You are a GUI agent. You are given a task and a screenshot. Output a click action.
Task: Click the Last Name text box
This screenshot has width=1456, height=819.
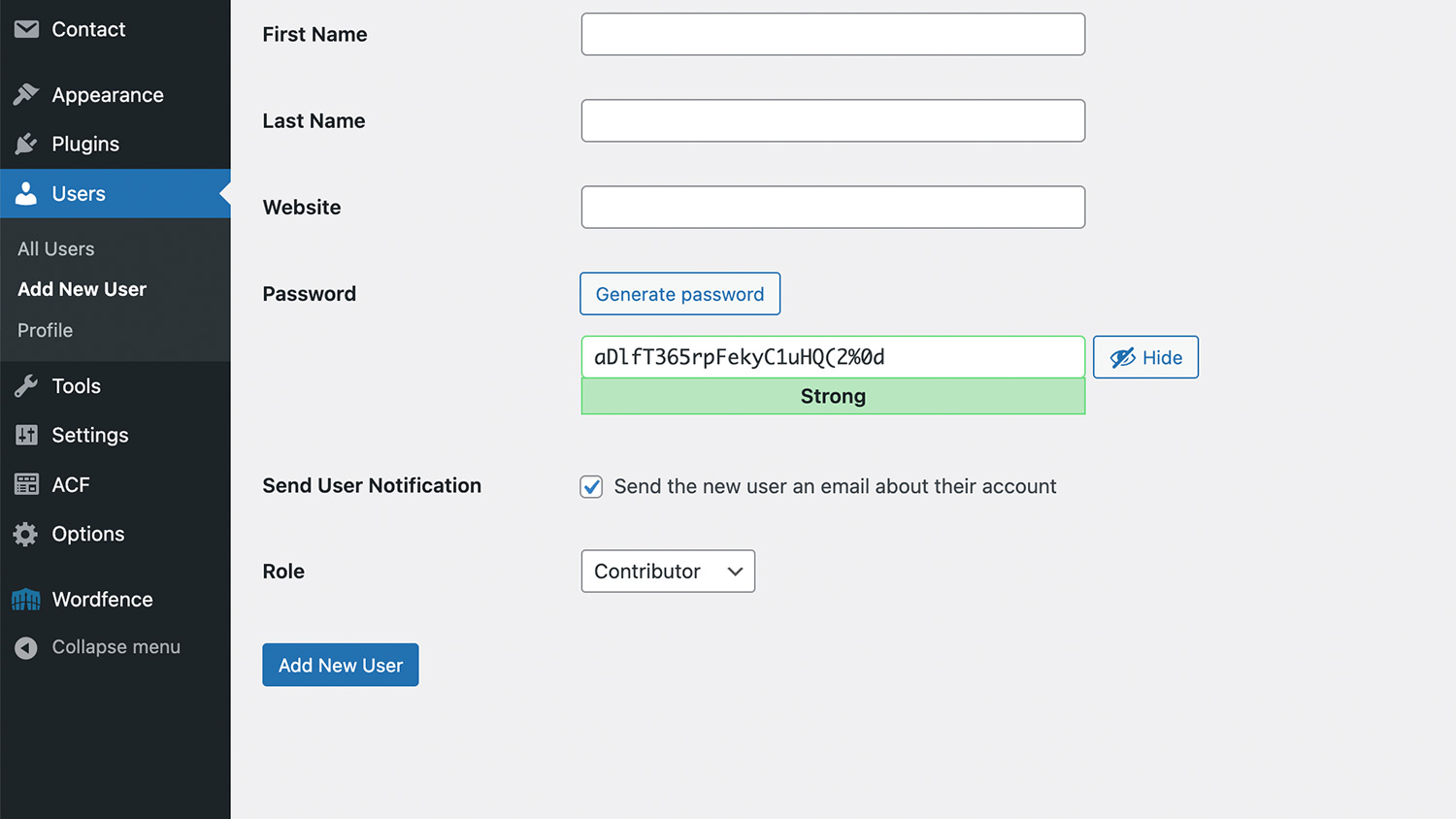pos(833,120)
